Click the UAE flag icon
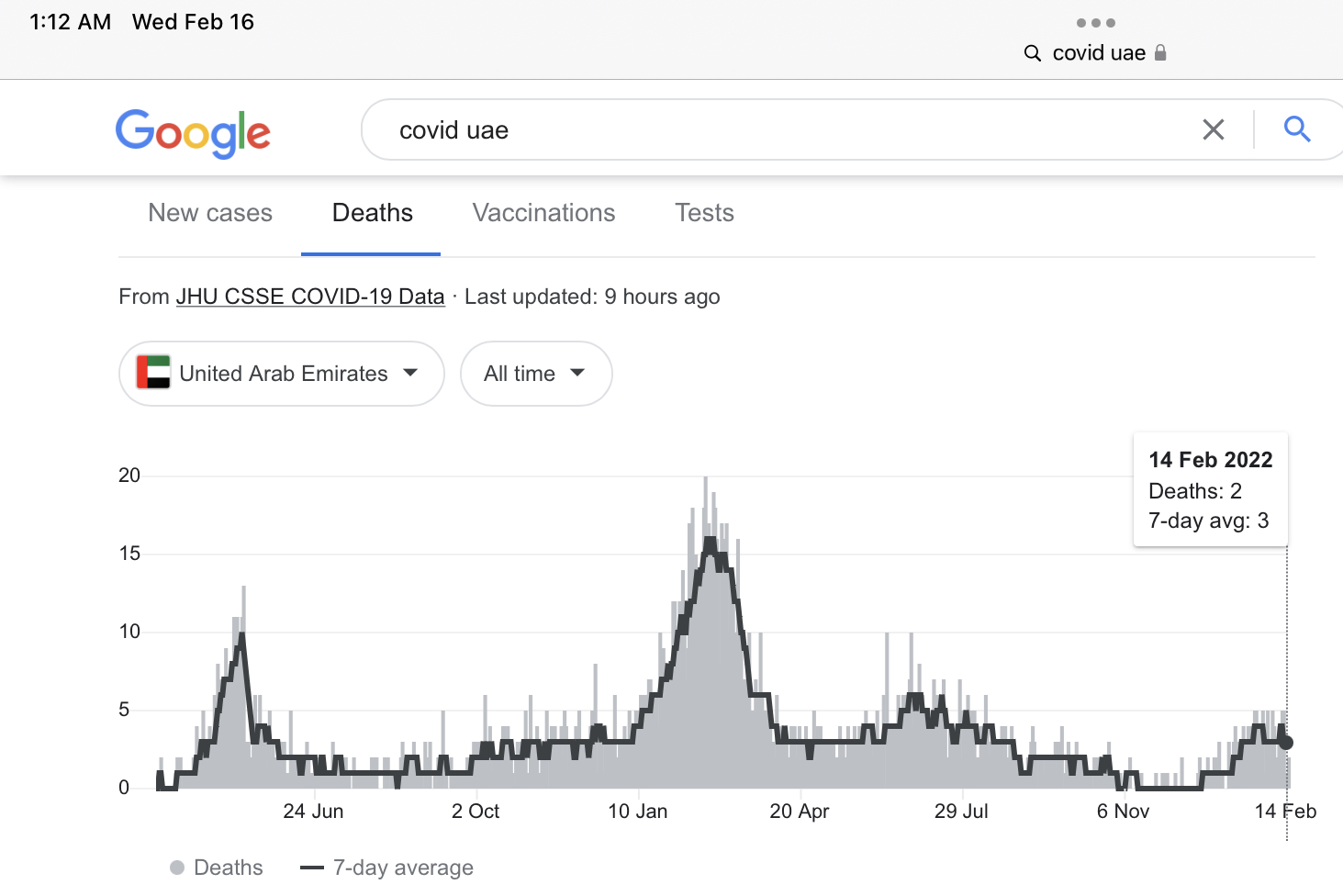 coord(153,373)
